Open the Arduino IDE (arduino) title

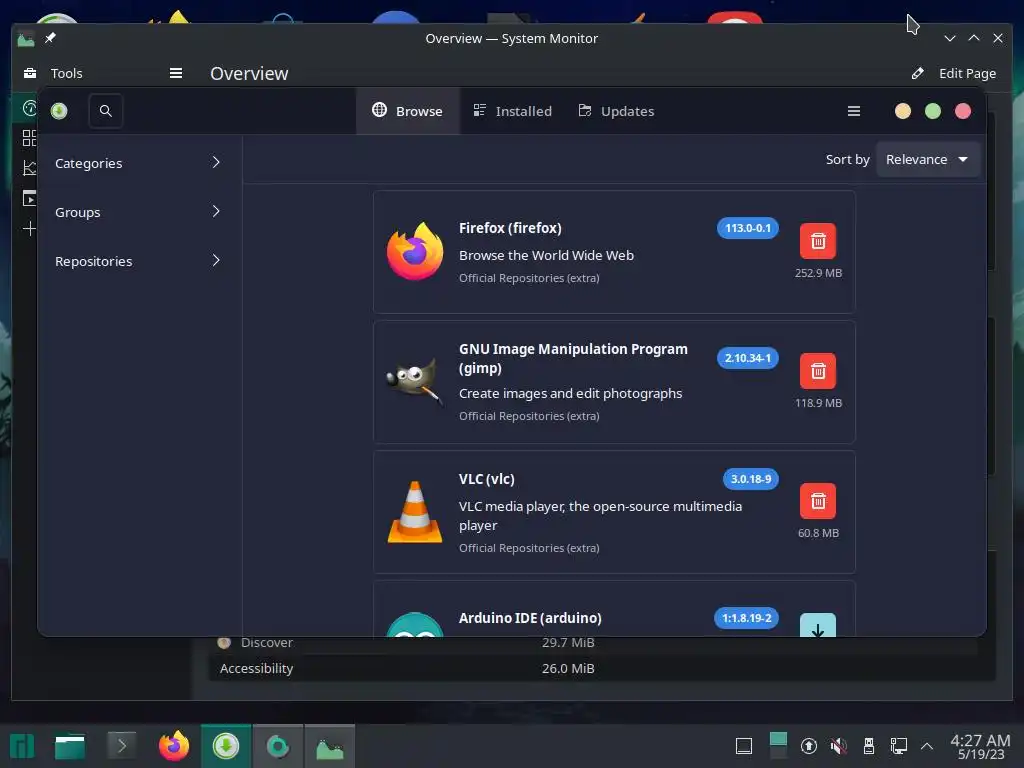click(530, 618)
